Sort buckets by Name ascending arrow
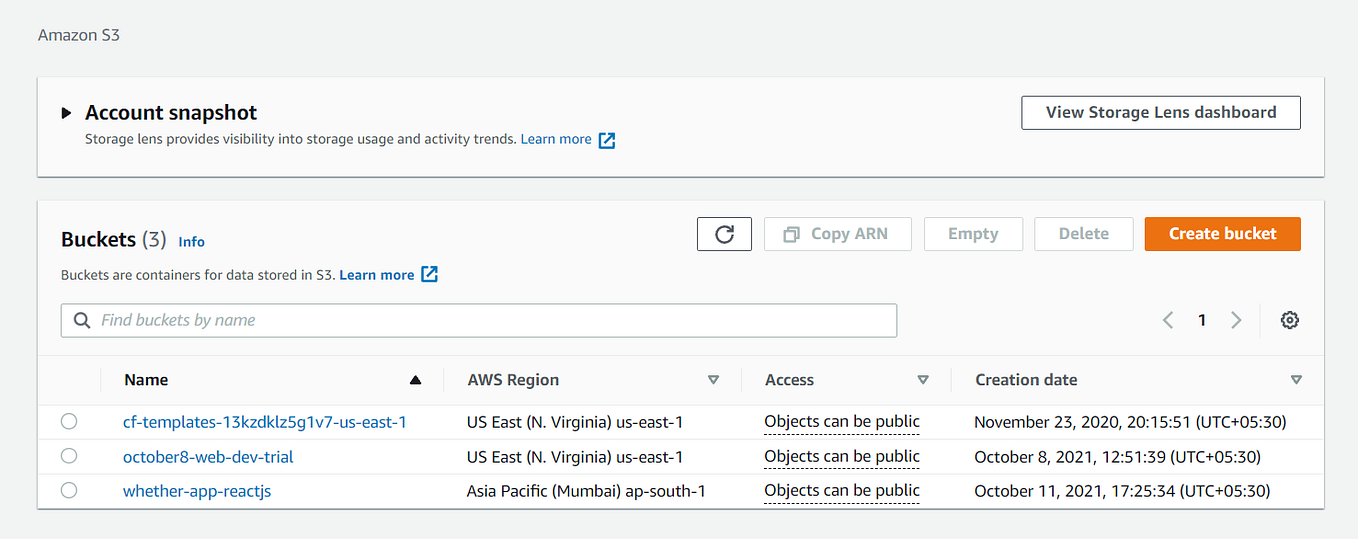Viewport: 1358px width, 539px height. click(416, 380)
